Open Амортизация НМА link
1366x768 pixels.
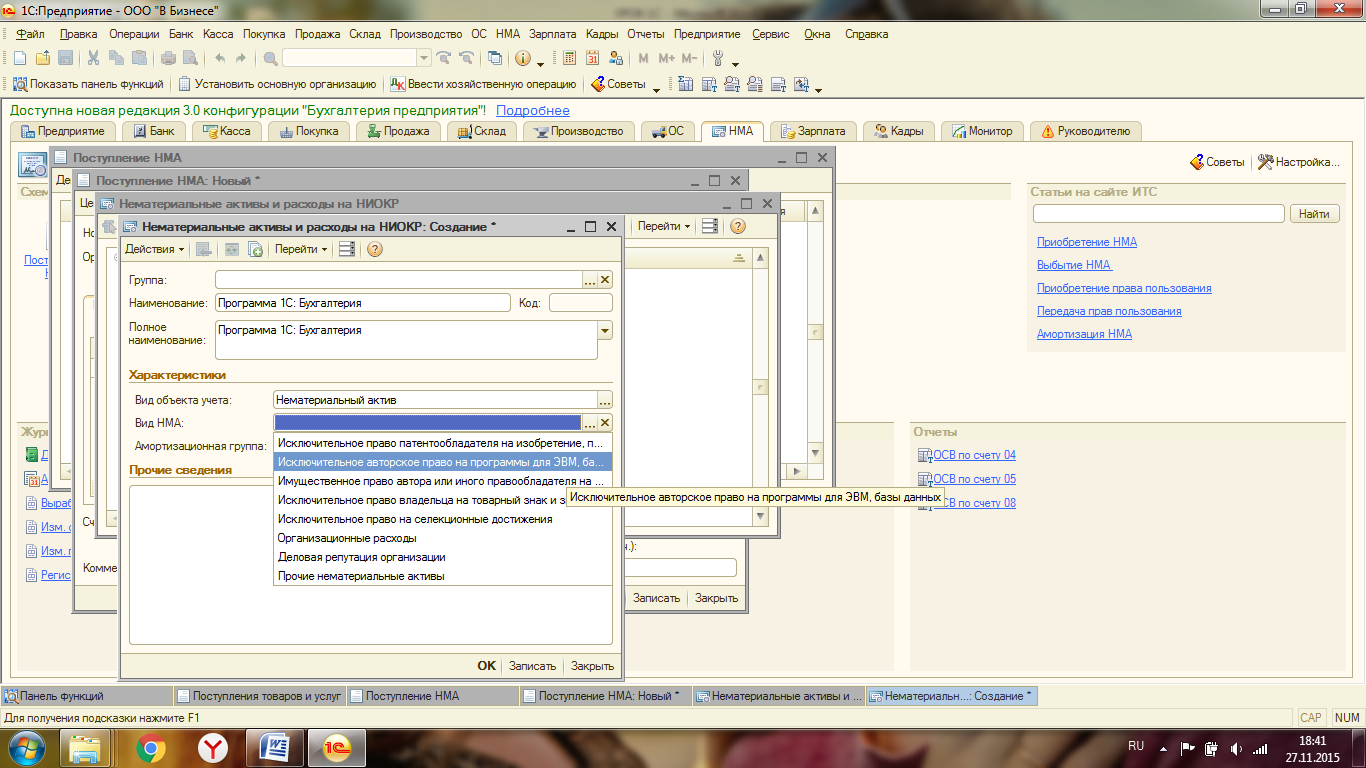click(1084, 334)
